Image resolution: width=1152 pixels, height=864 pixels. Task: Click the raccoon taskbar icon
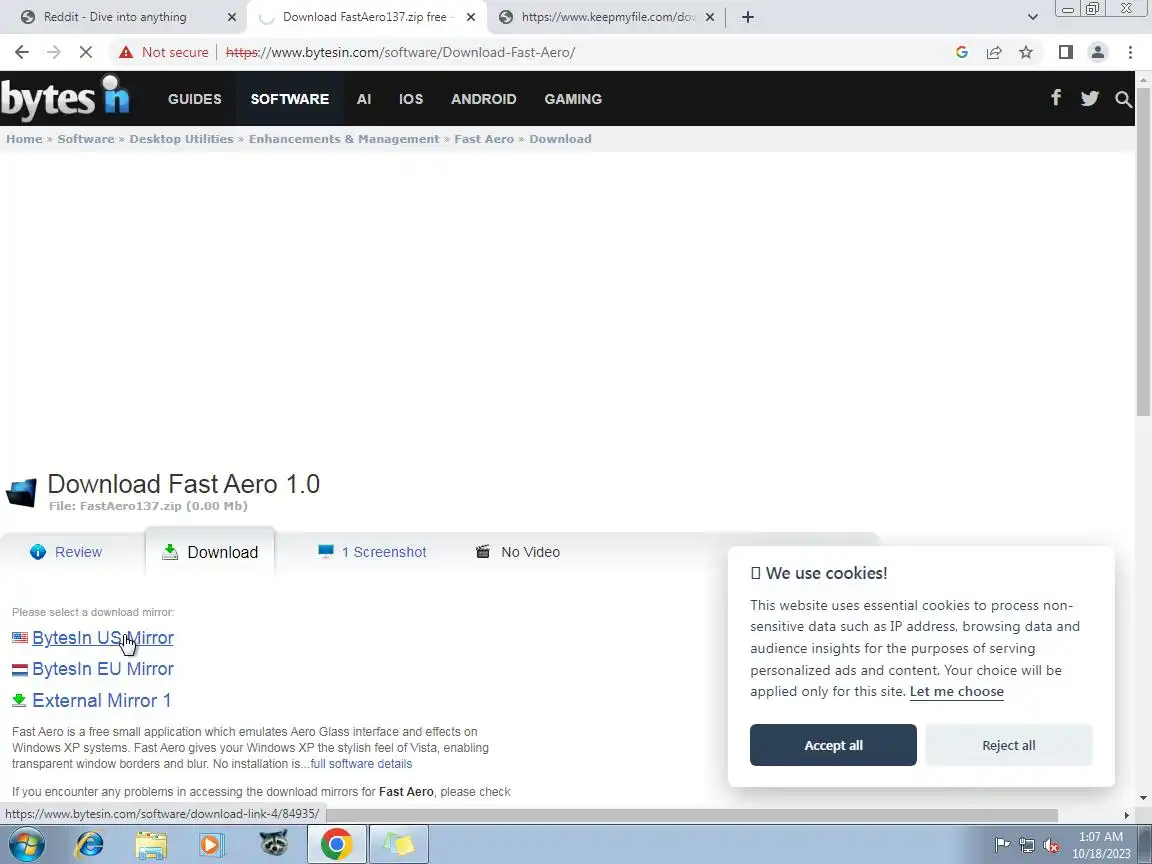(x=274, y=843)
